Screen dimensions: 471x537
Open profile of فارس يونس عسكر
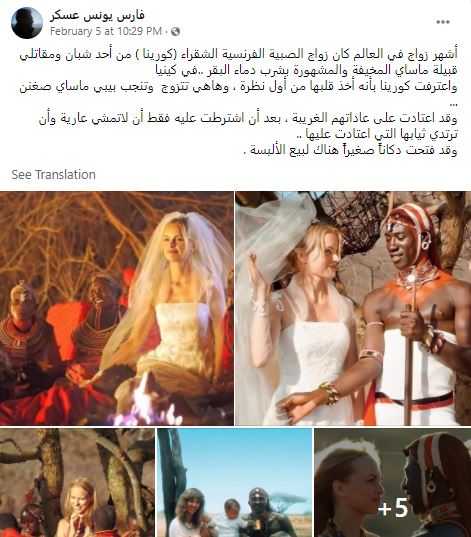coord(97,15)
